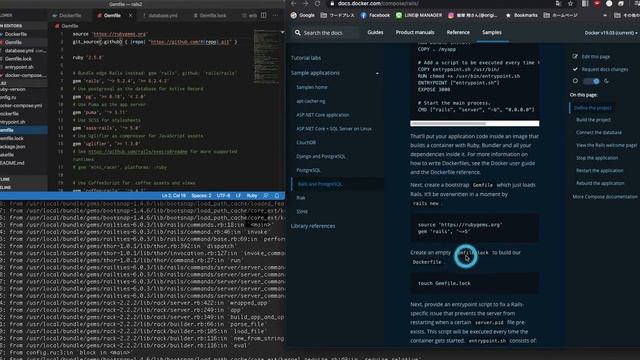640x360 pixels.
Task: Open the Samples docs tab
Action: [492, 32]
